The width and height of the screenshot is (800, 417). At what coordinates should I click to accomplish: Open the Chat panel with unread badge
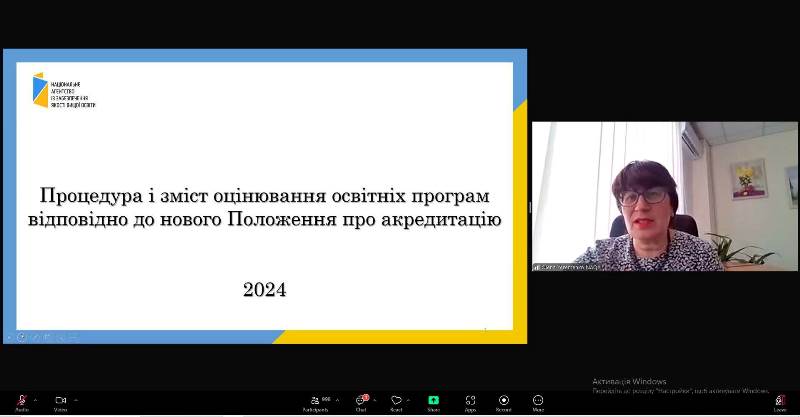(361, 401)
